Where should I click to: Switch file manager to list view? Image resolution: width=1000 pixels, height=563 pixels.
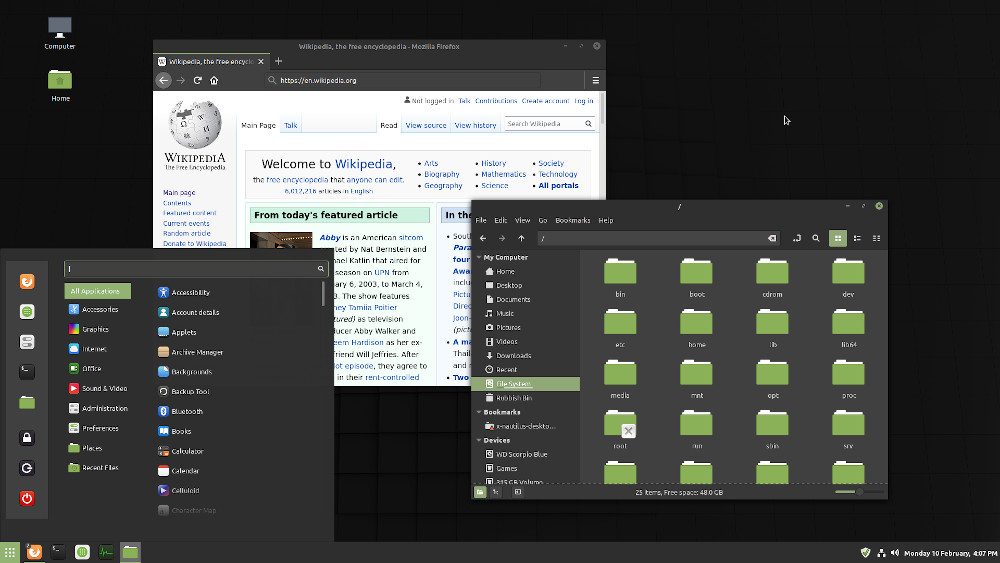click(x=857, y=238)
